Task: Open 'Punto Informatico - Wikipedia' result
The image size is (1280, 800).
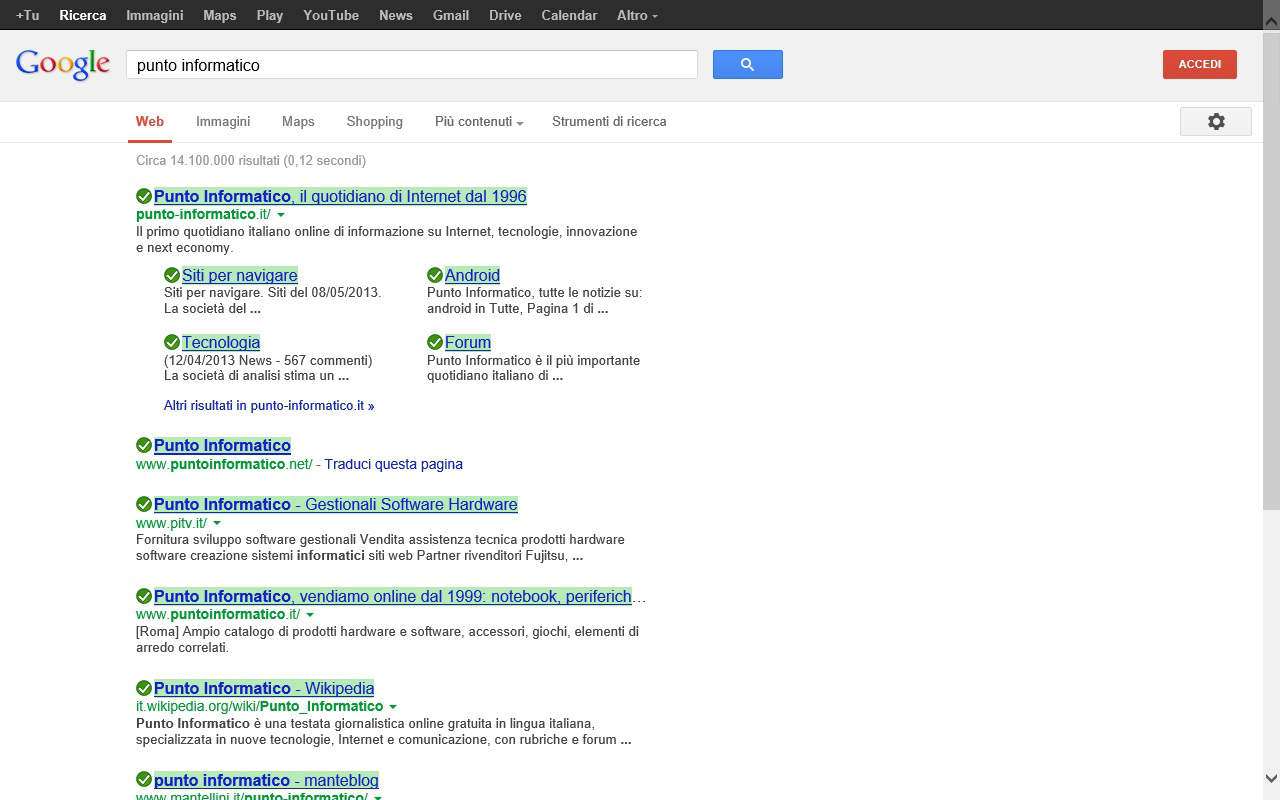Action: (264, 688)
